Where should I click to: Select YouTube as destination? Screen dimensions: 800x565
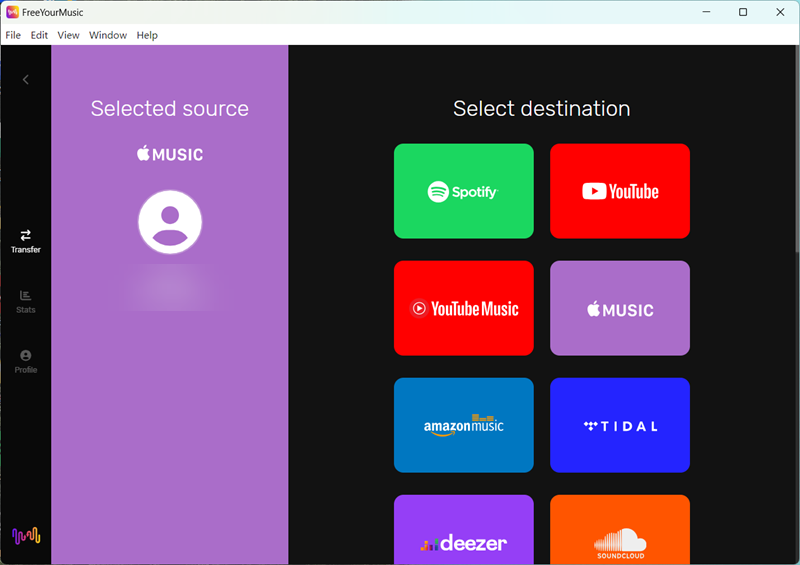[x=620, y=191]
